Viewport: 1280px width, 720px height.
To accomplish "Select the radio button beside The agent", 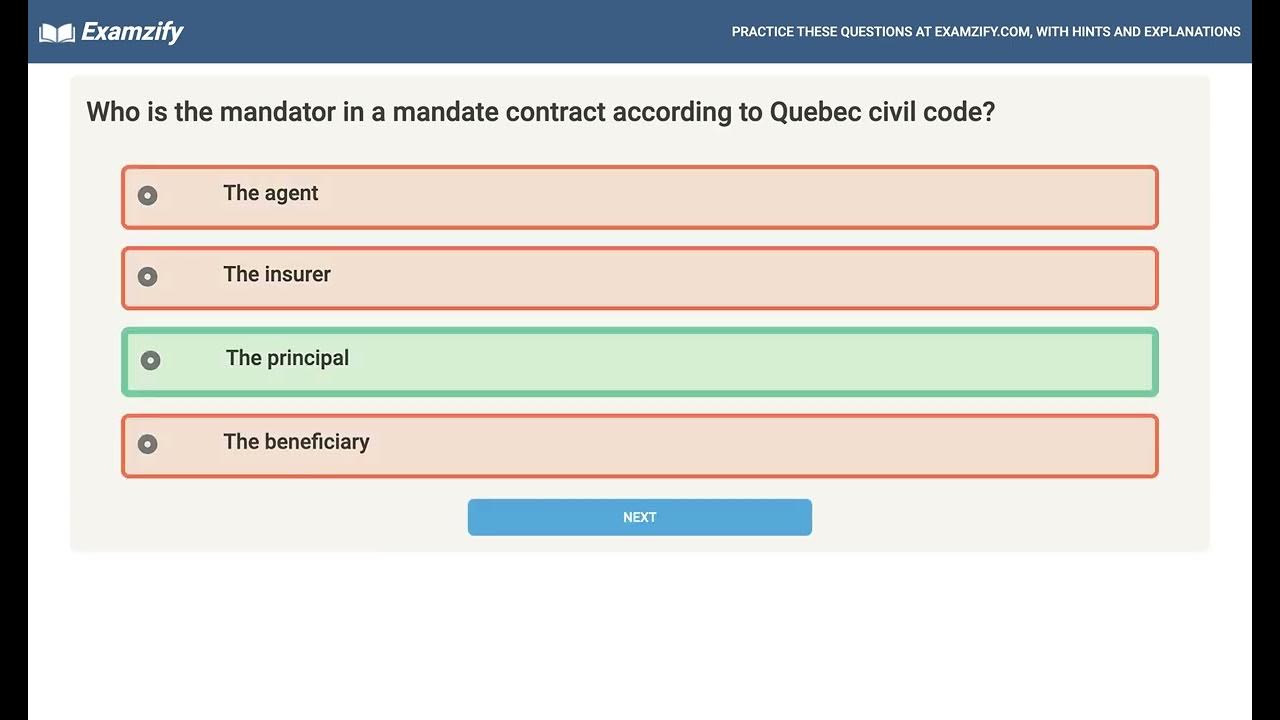I will 148,195.
